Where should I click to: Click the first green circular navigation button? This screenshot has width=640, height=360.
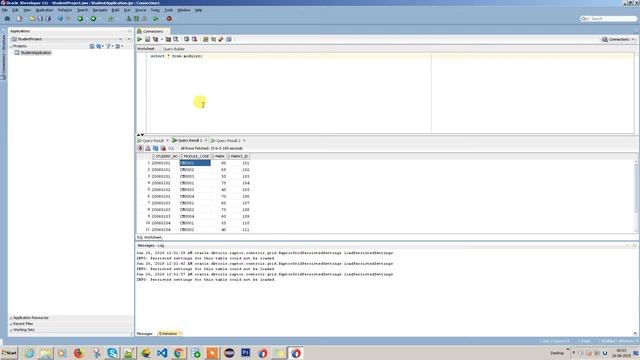tap(80, 18)
